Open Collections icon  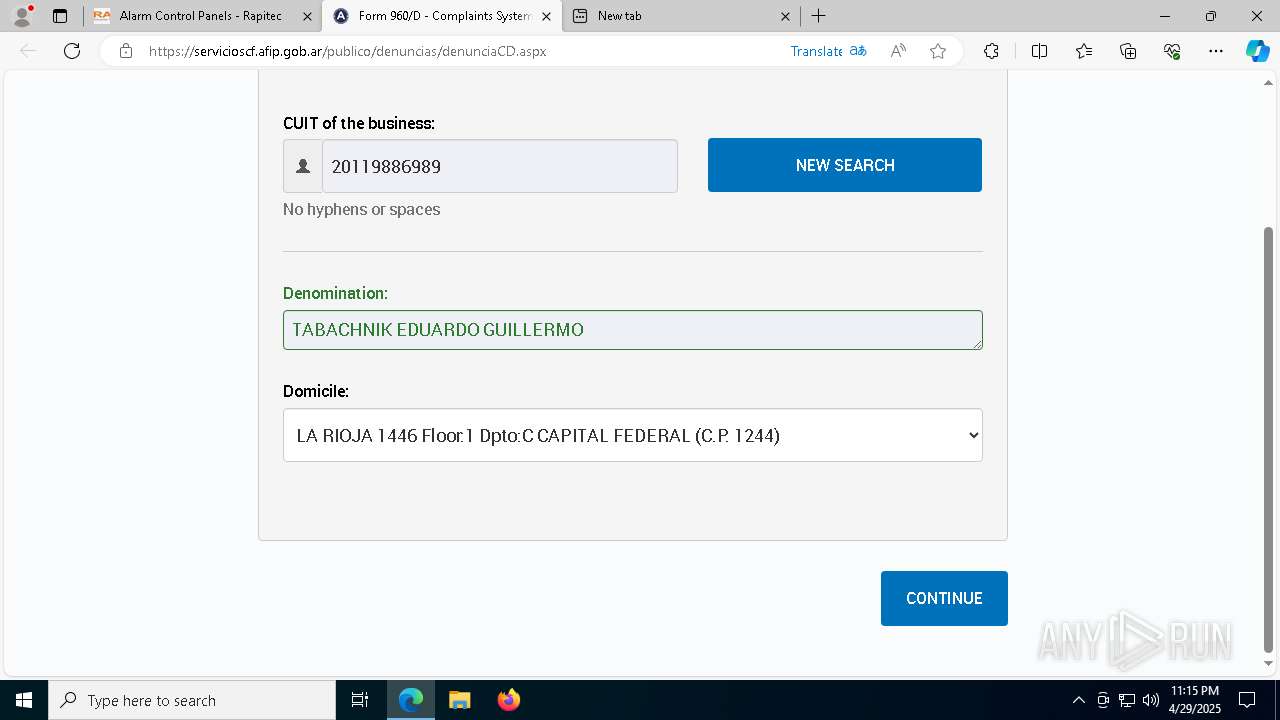(x=1128, y=51)
